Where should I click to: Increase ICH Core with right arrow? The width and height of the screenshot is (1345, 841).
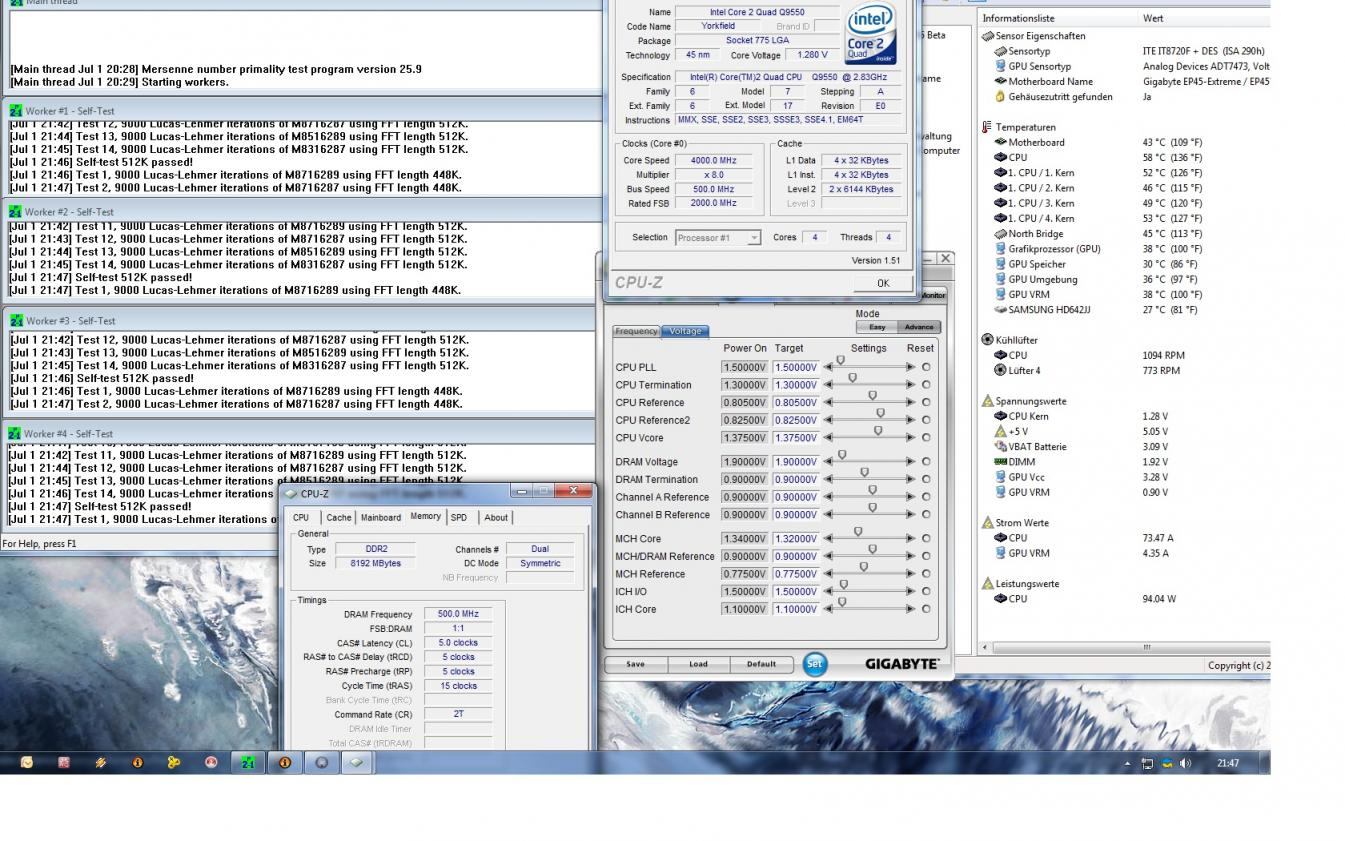point(910,609)
